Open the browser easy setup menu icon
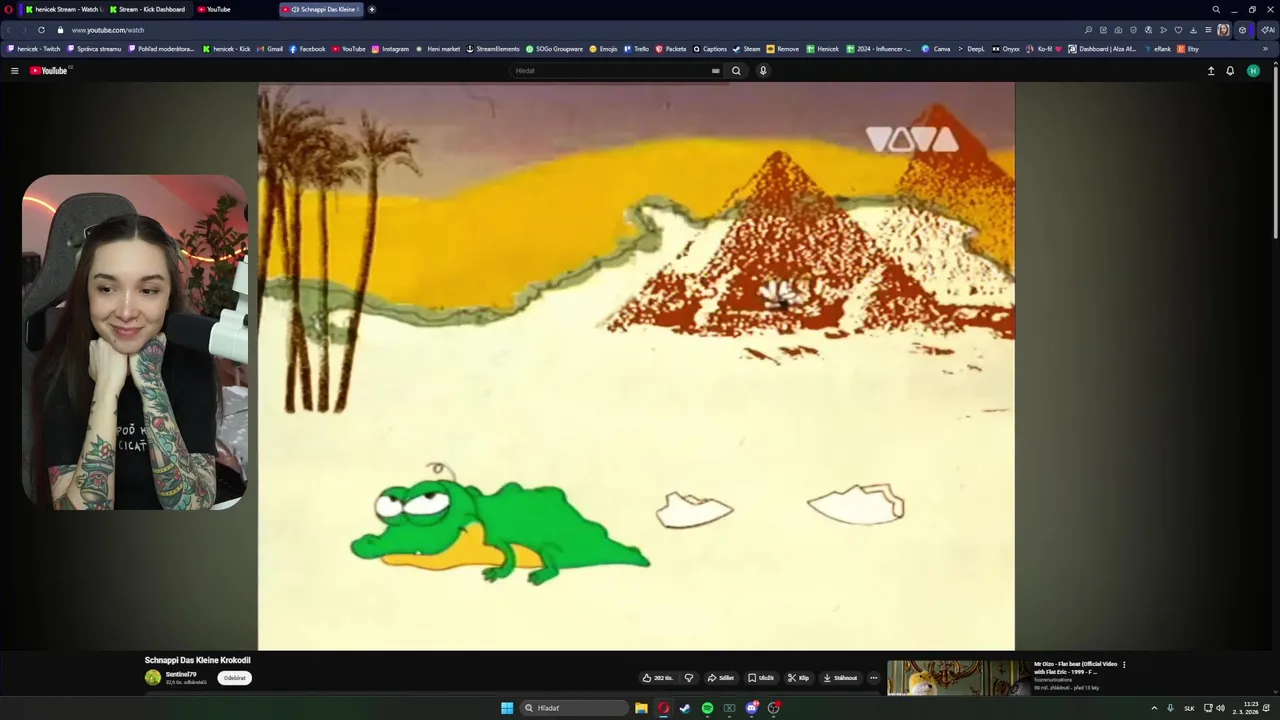This screenshot has width=1280, height=720. point(1208,30)
